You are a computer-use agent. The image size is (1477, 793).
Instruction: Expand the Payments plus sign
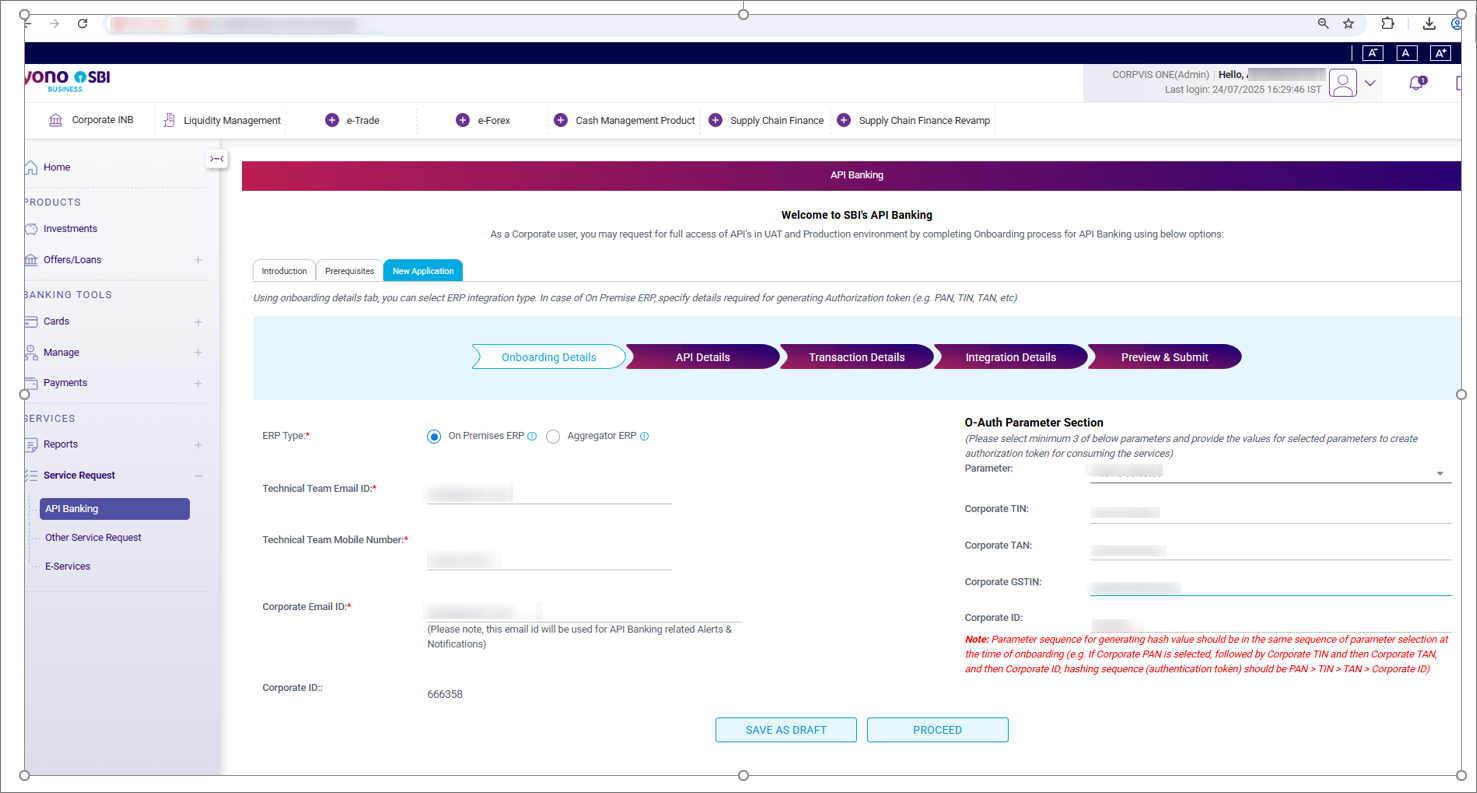[x=198, y=383]
